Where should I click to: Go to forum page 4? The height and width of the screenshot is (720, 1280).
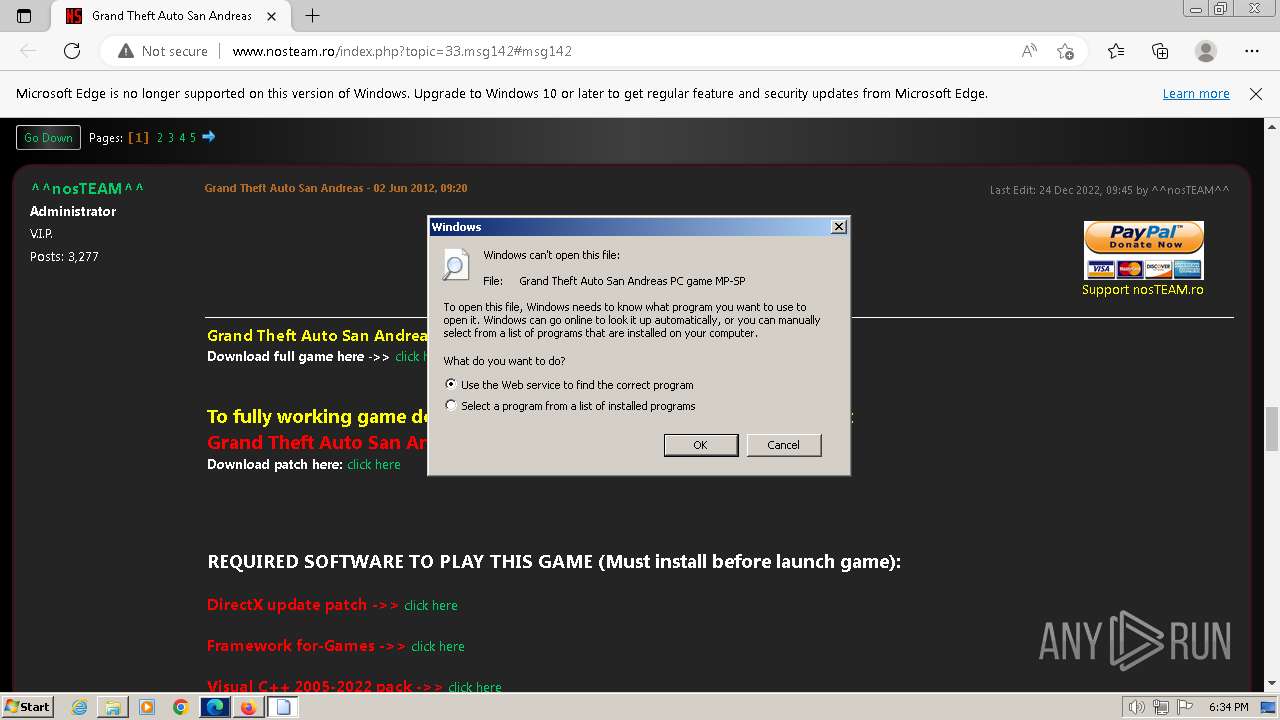click(x=182, y=137)
